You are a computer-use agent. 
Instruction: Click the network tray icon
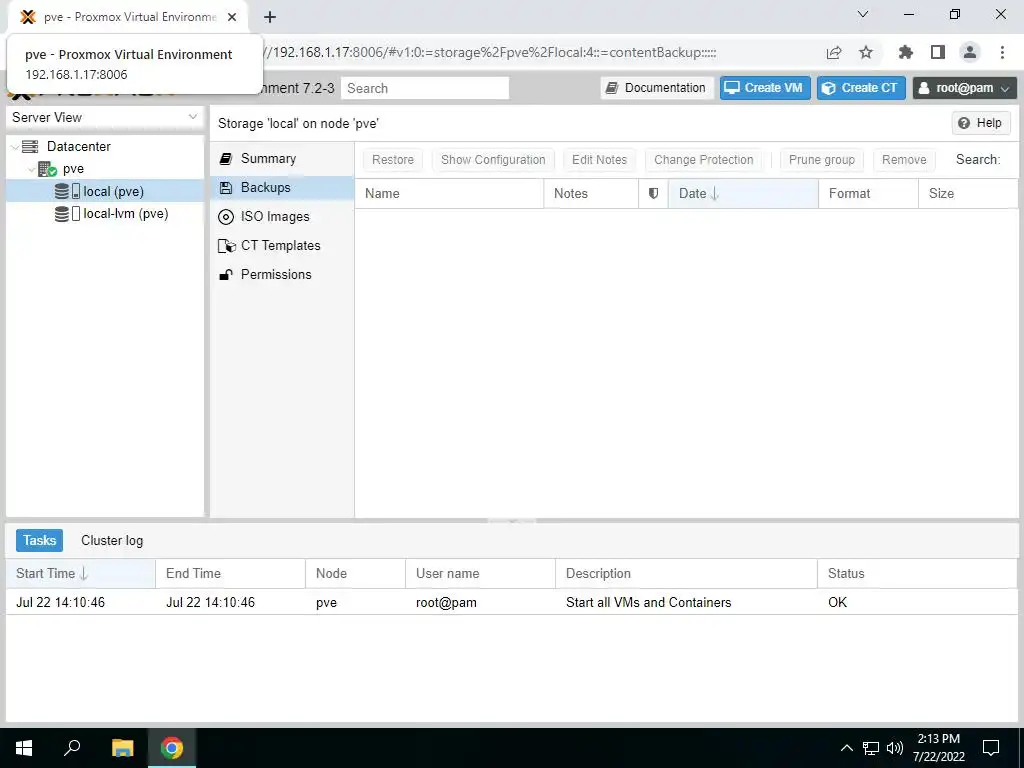pyautogui.click(x=871, y=748)
